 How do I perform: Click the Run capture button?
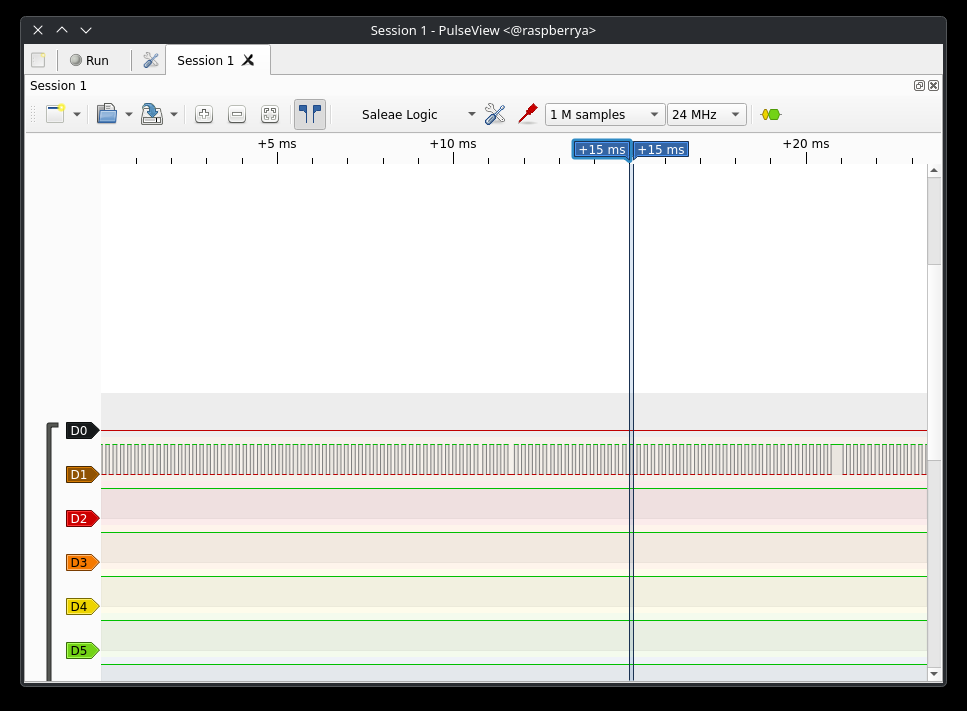pyautogui.click(x=88, y=60)
